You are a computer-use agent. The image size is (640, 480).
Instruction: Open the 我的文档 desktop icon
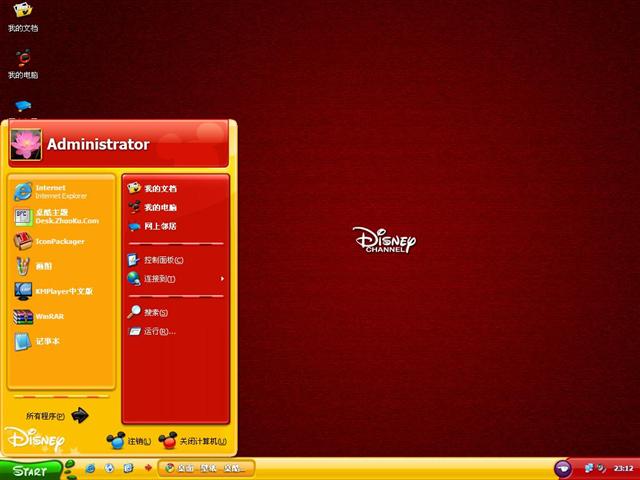click(x=23, y=17)
